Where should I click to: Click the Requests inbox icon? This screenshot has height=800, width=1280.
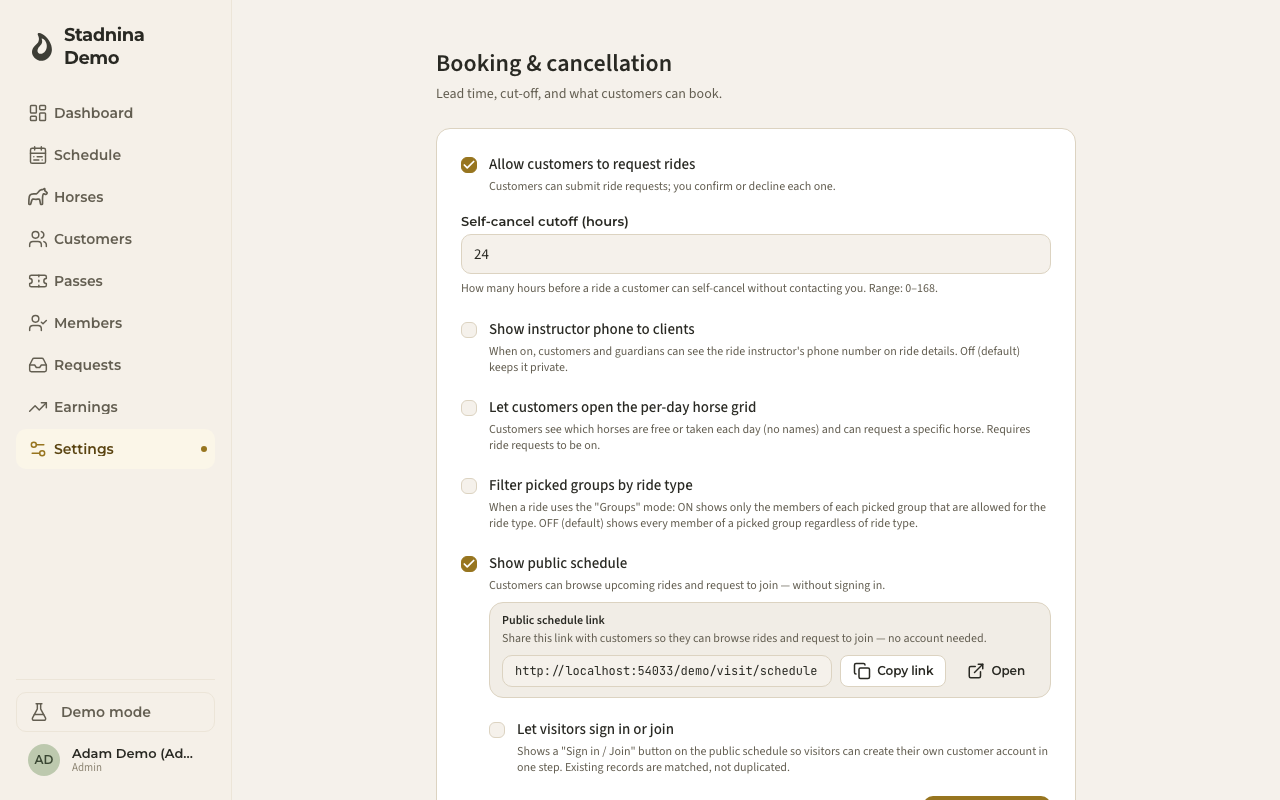(38, 365)
